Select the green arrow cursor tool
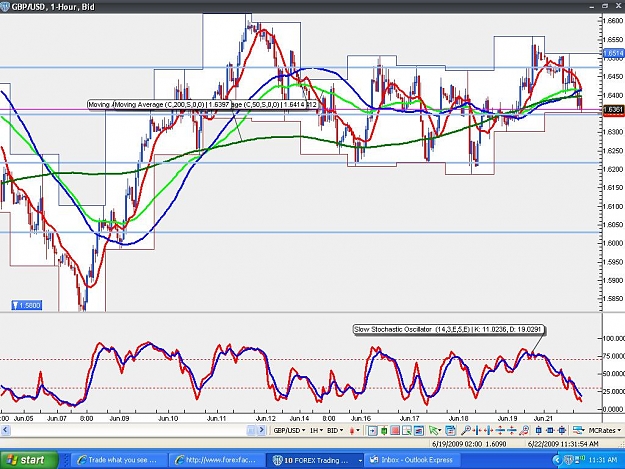Viewport: 625px width, 469px height. [433, 430]
